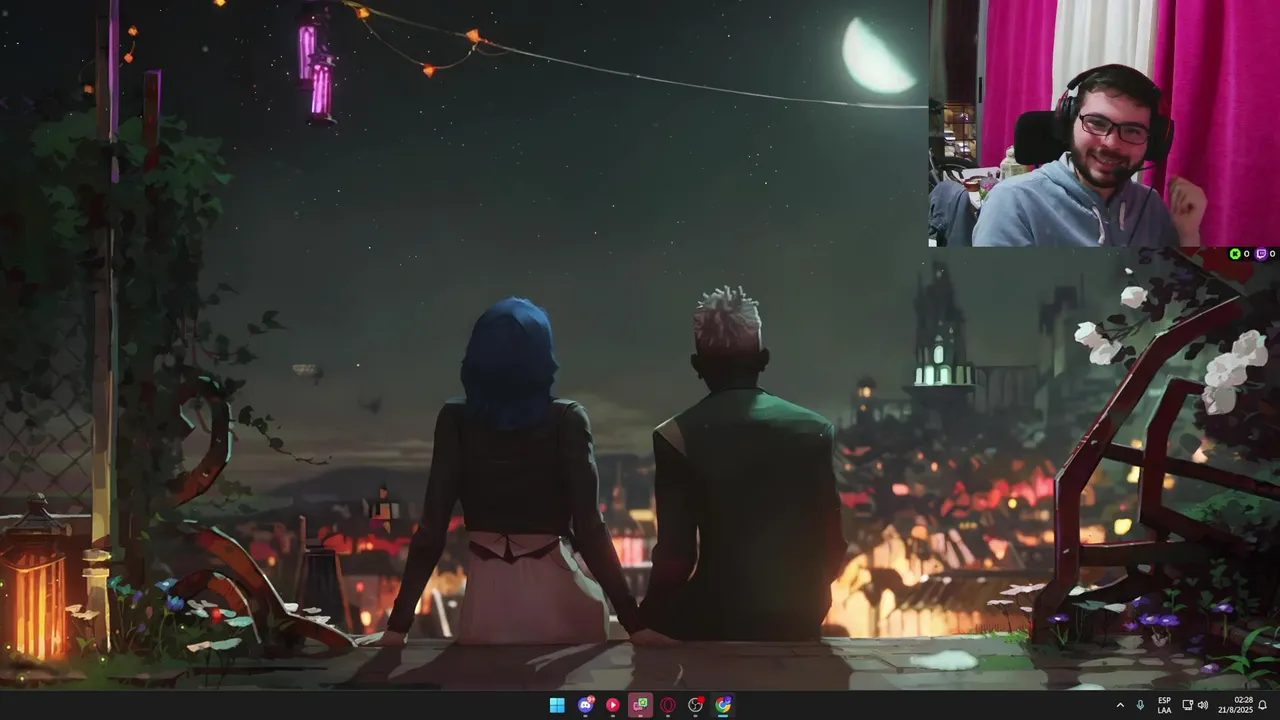Open the clock showing 02:28
Screen dimensions: 1280x720
[x=1235, y=705]
